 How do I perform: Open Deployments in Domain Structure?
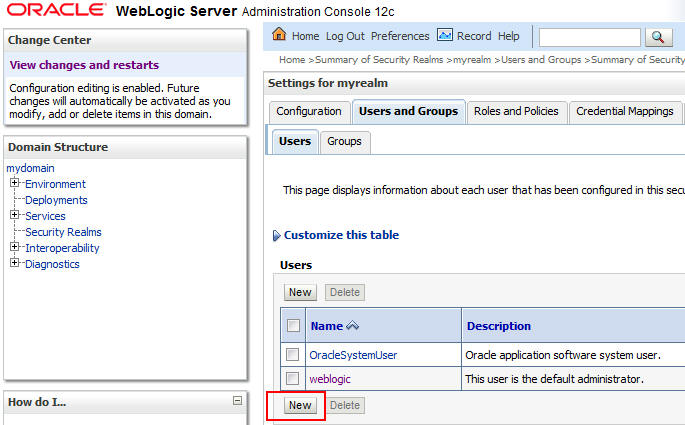pos(56,200)
